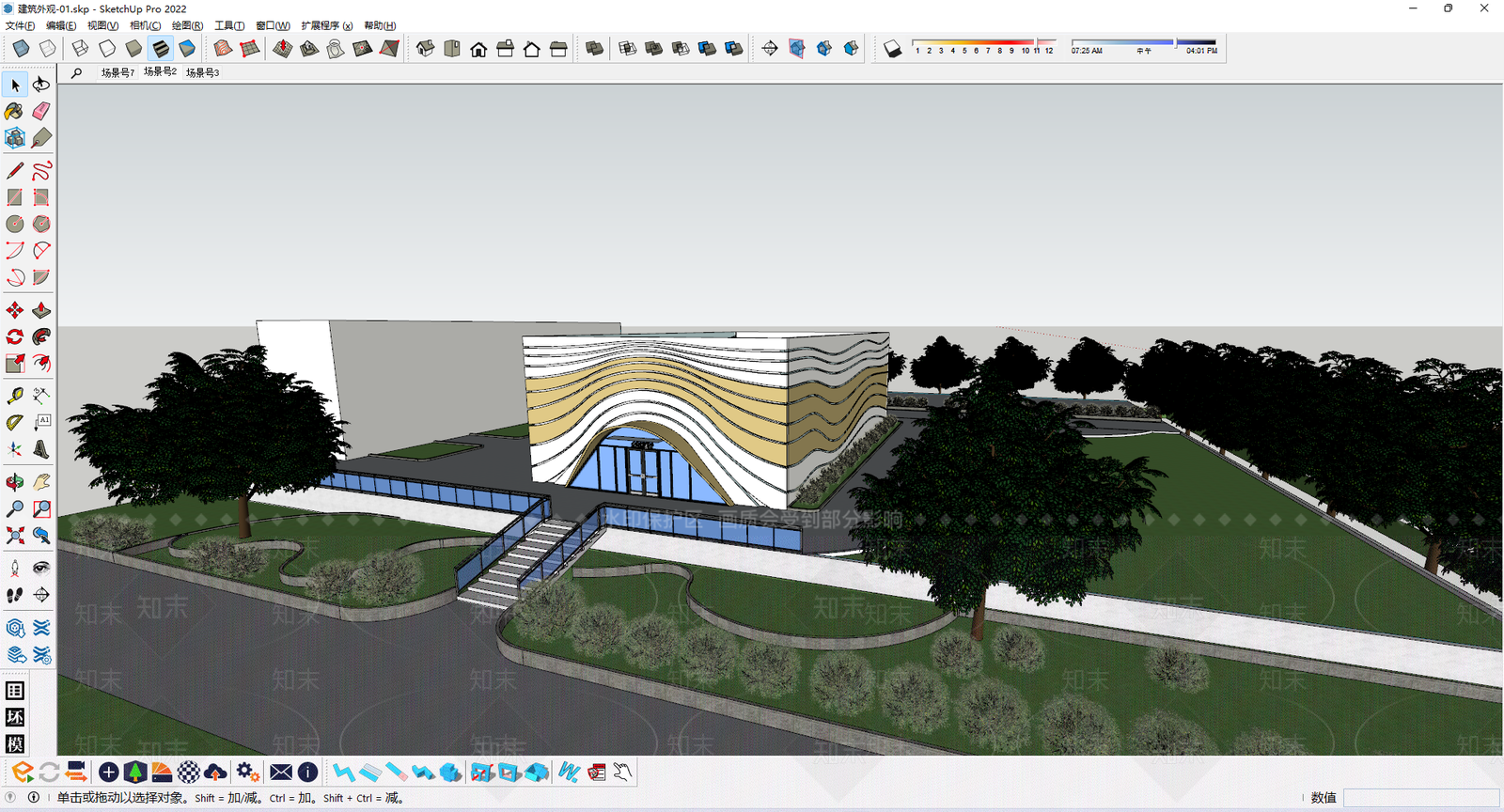Open the 扩展程序 menu

[327, 25]
